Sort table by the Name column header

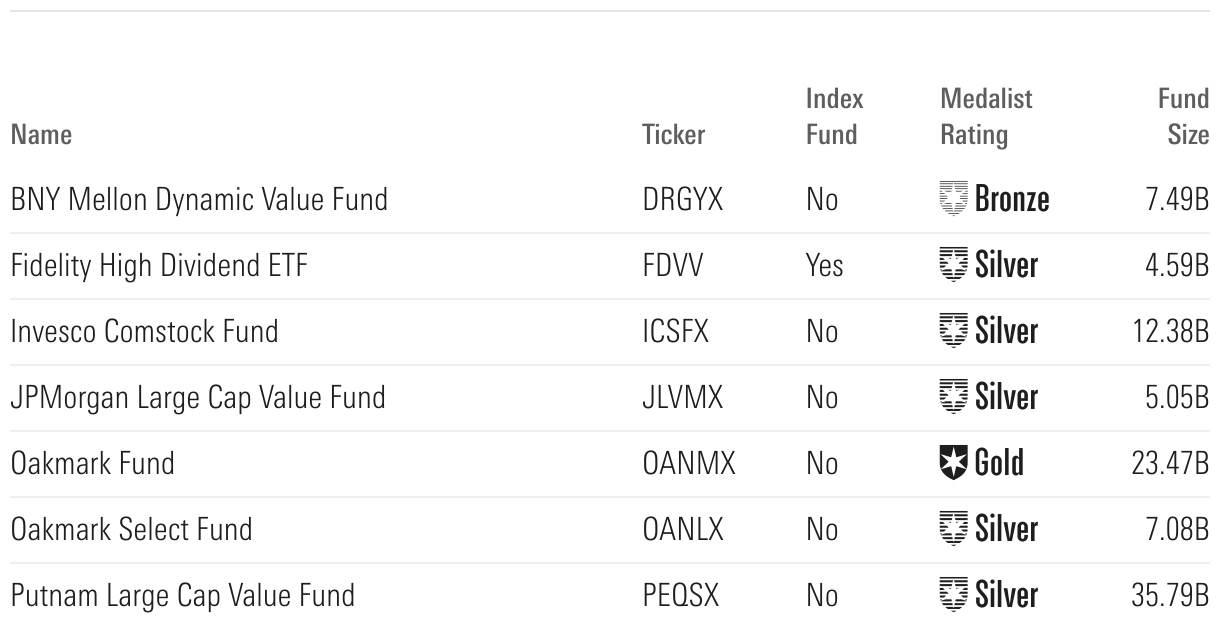41,135
